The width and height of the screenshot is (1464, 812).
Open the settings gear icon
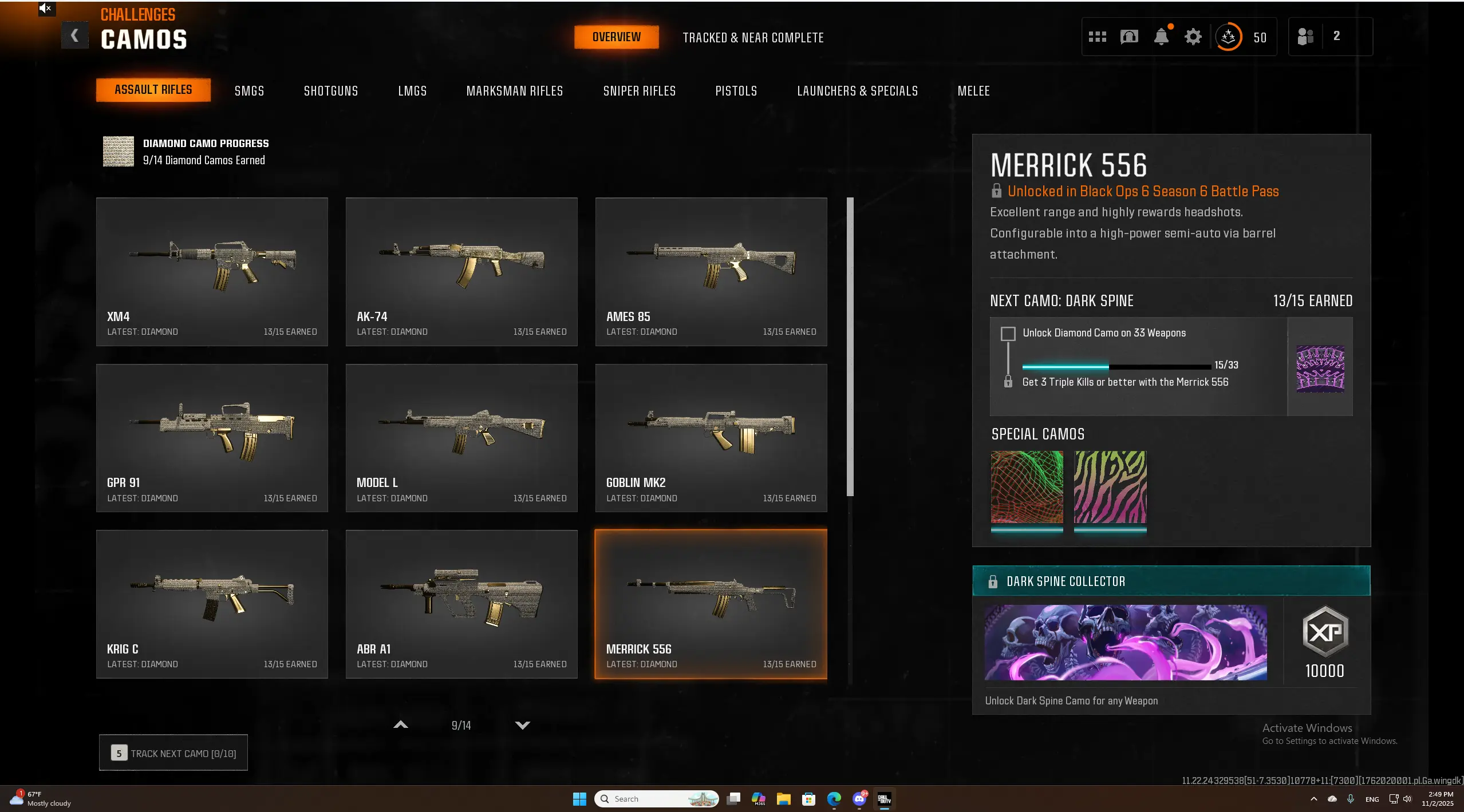1193,37
